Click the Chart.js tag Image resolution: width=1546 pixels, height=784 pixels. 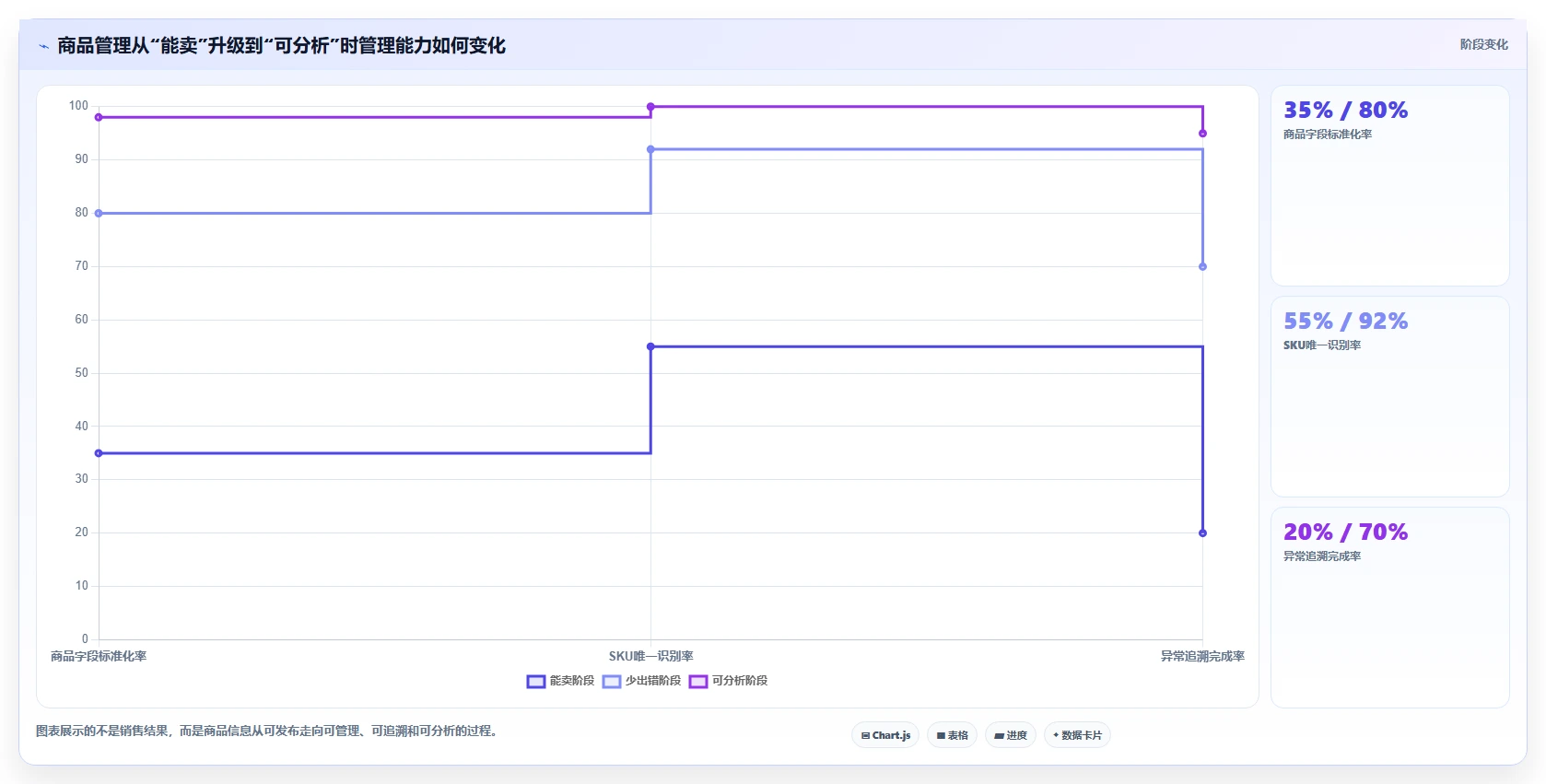(885, 735)
